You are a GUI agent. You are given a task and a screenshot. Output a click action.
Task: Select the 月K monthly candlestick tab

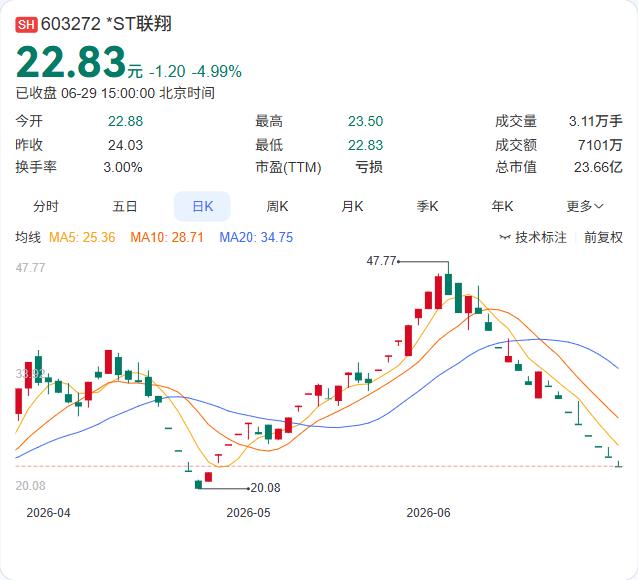[352, 206]
